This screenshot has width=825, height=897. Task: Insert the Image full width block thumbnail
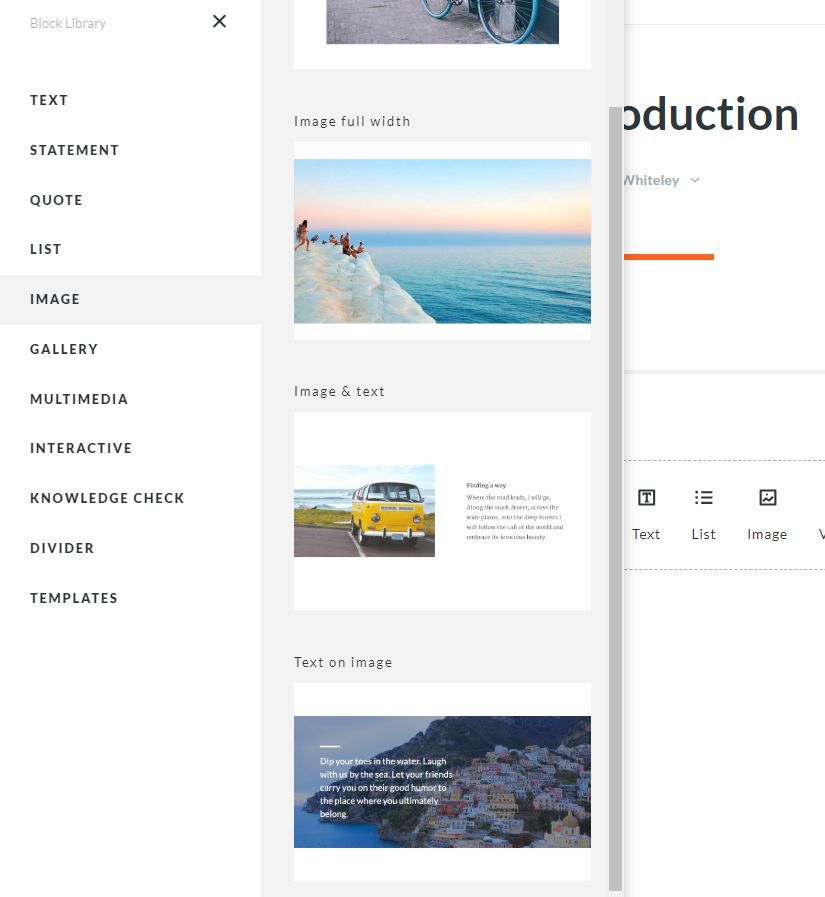click(442, 241)
